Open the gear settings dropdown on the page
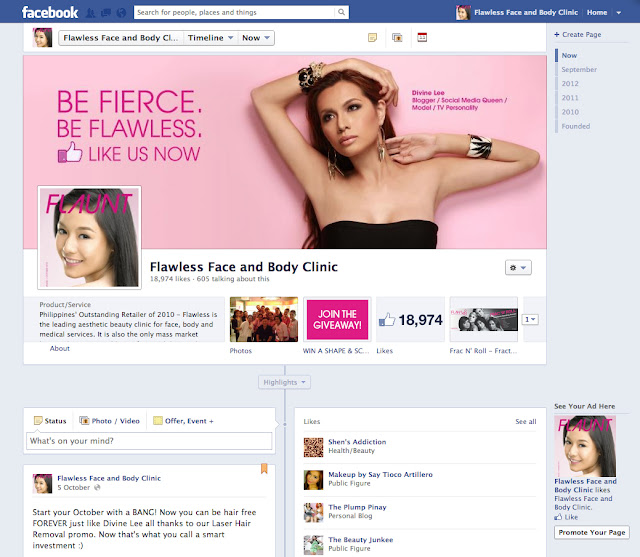Screen dimensions: 640x557 point(518,268)
